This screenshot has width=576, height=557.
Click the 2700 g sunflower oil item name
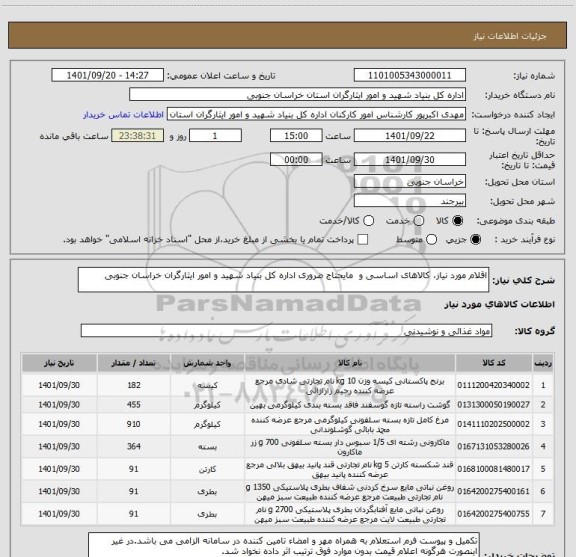click(x=350, y=514)
